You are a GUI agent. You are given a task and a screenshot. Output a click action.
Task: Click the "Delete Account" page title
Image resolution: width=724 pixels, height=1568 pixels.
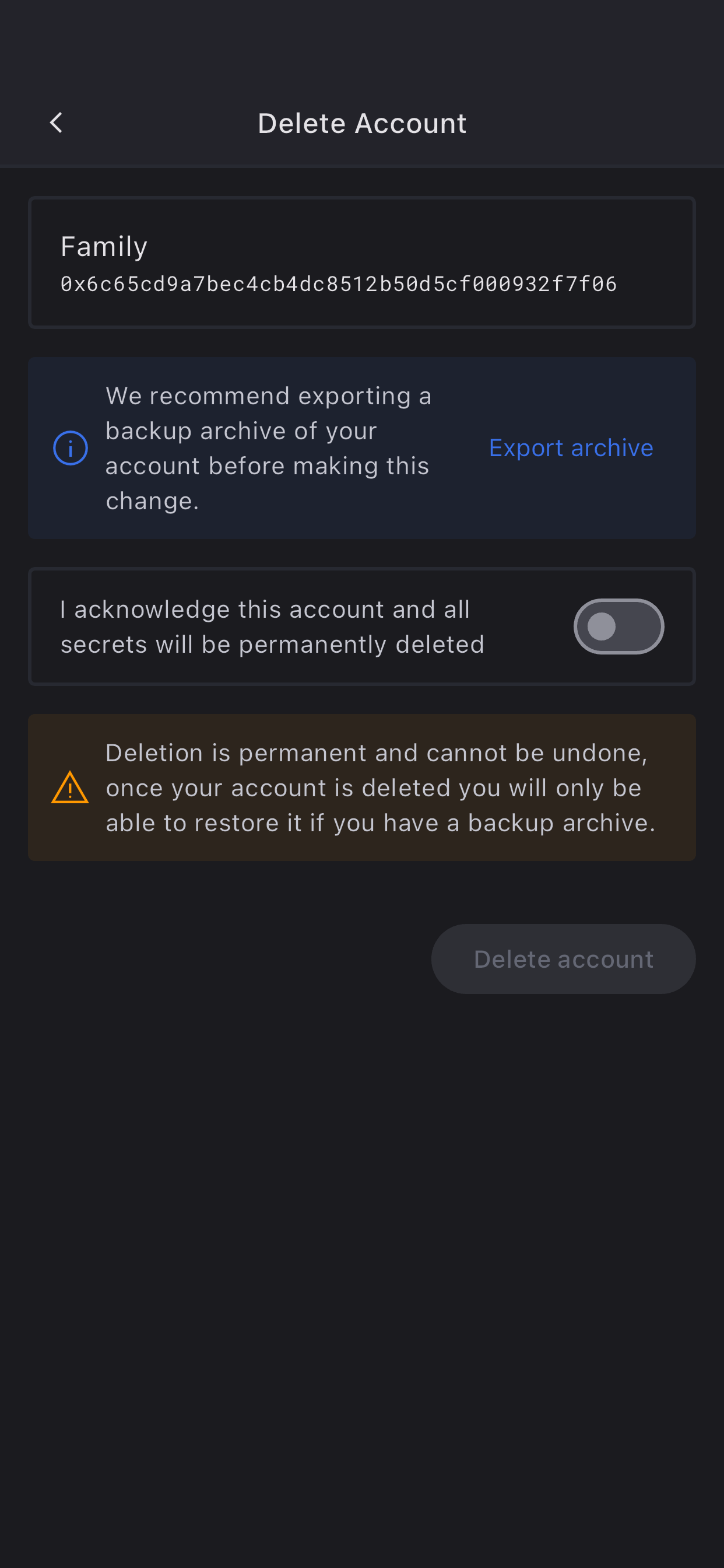point(362,124)
